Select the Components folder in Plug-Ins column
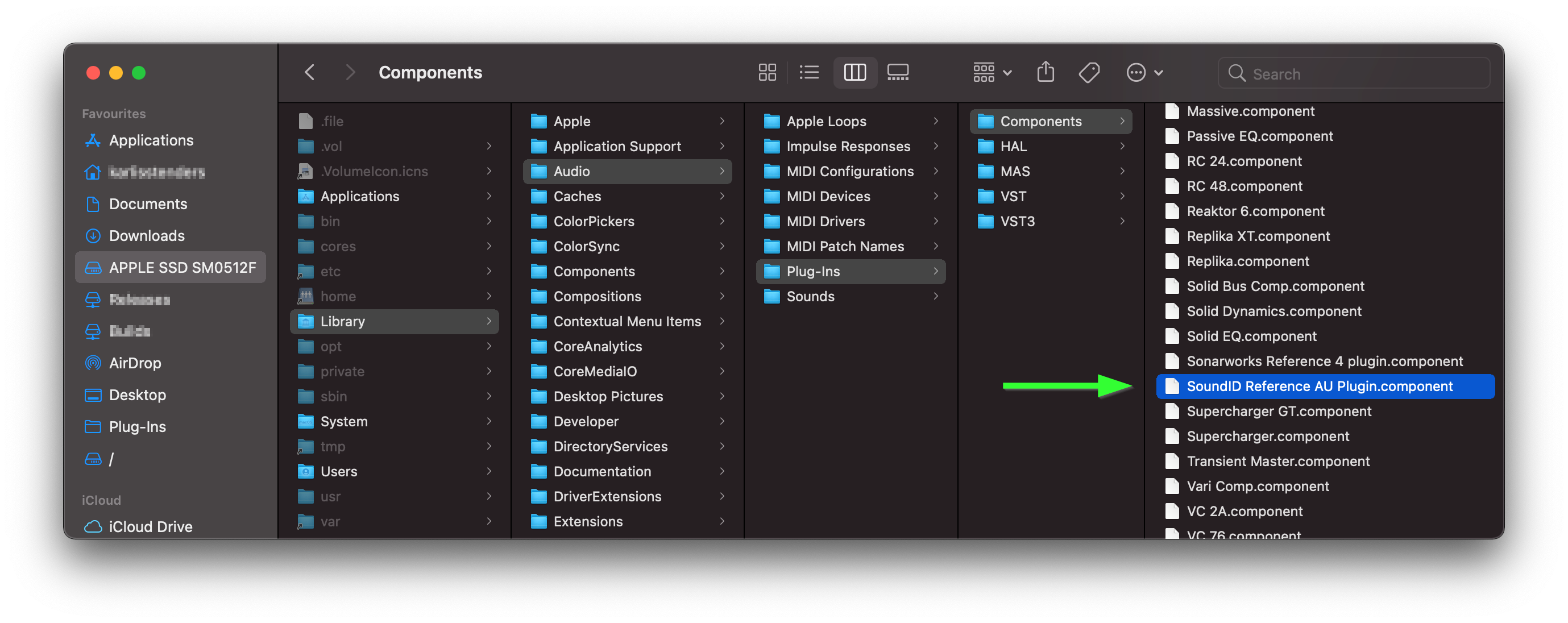1568x623 pixels. [x=1051, y=121]
